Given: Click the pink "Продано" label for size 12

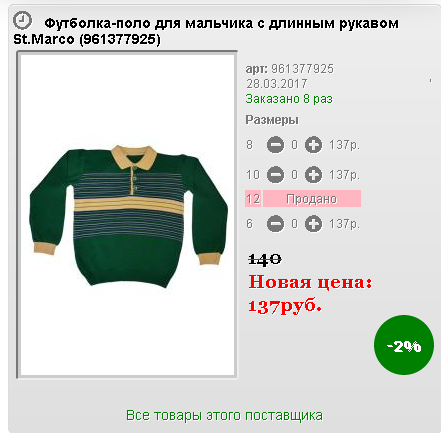Looking at the screenshot, I should tap(312, 199).
